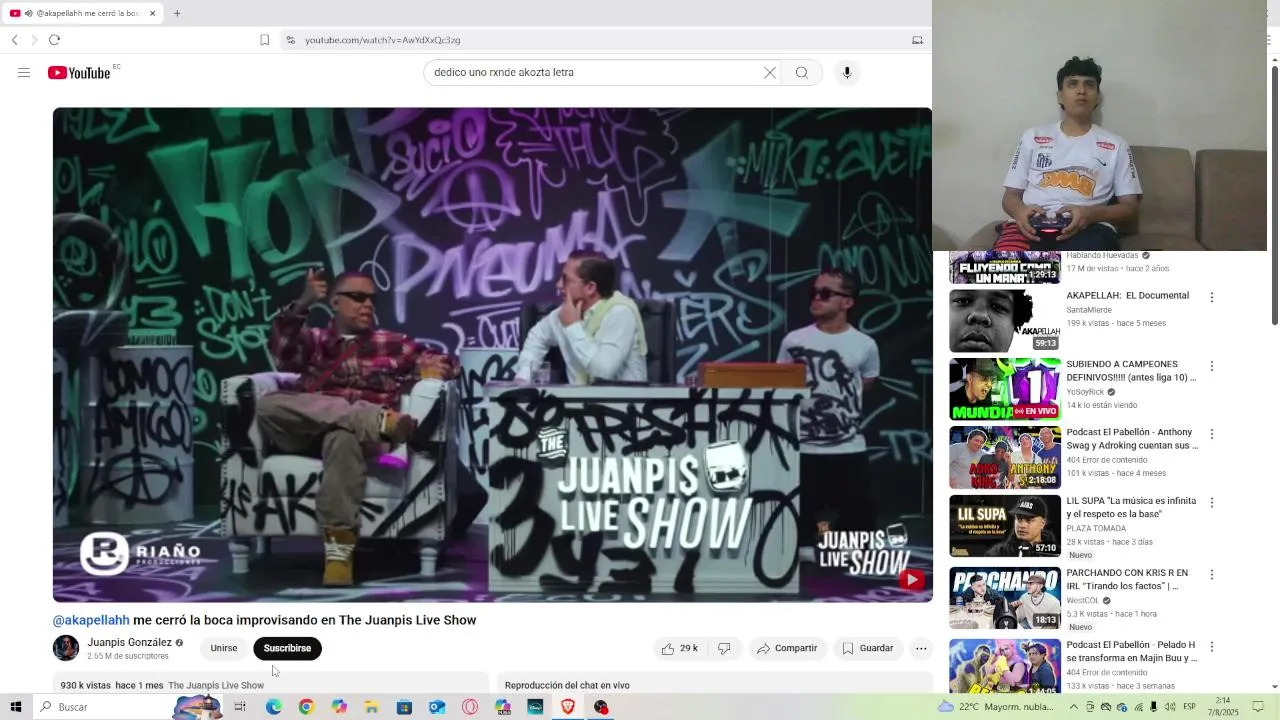Open The Juanpis Live Show description link

tap(216, 685)
